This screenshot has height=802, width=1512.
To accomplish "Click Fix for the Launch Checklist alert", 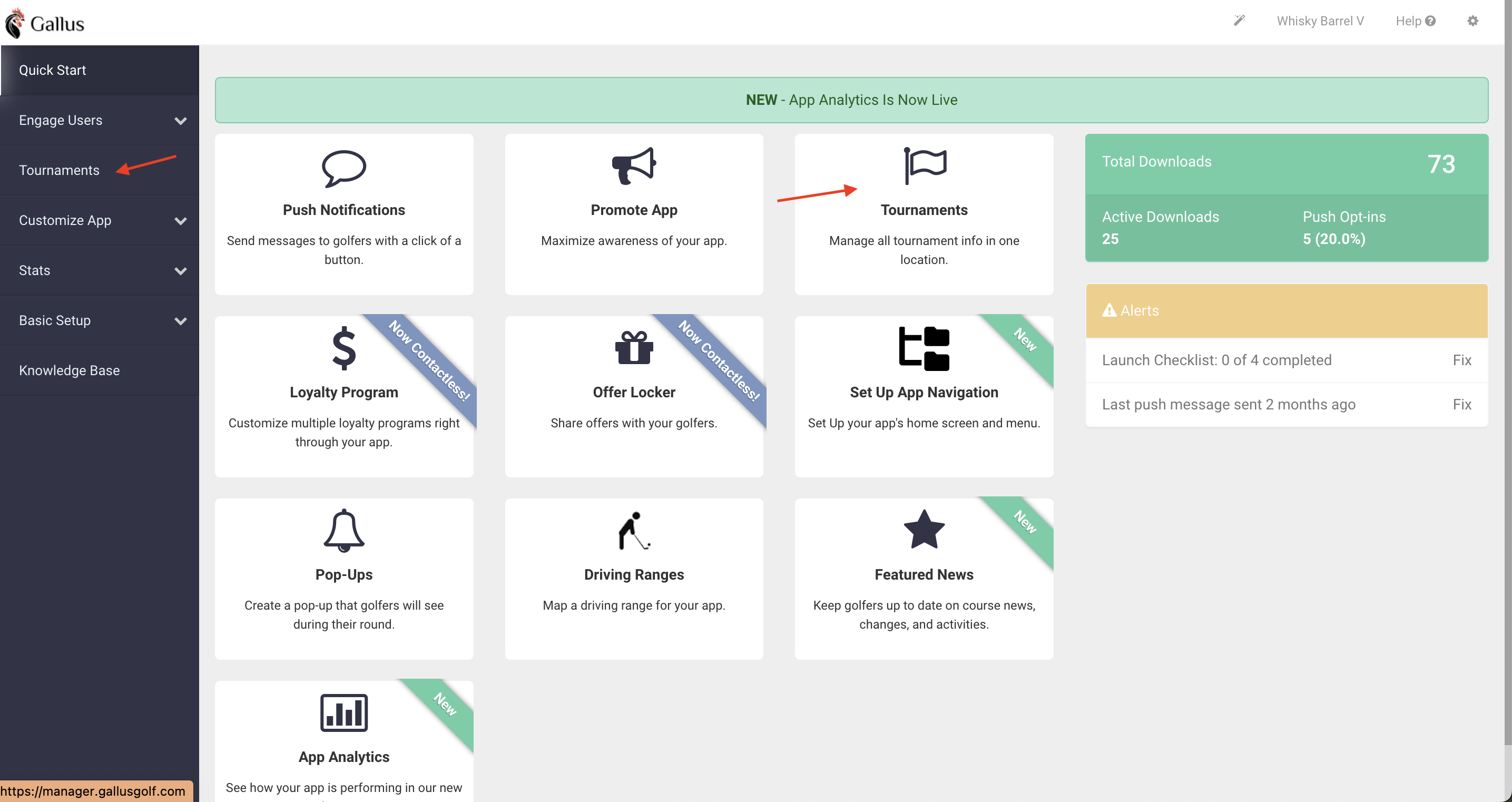I will (x=1461, y=360).
